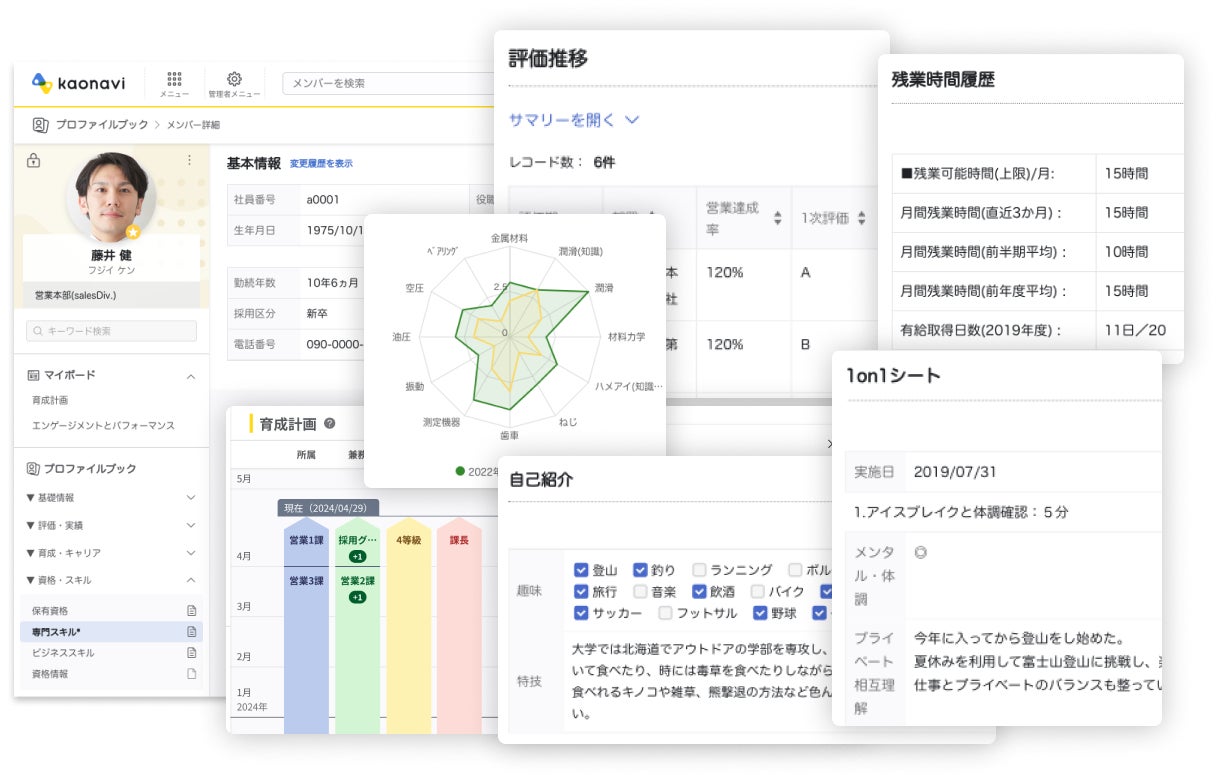Click the document icon beside 専門スキル
Screen dimensions: 1216x778
pyautogui.click(x=191, y=632)
